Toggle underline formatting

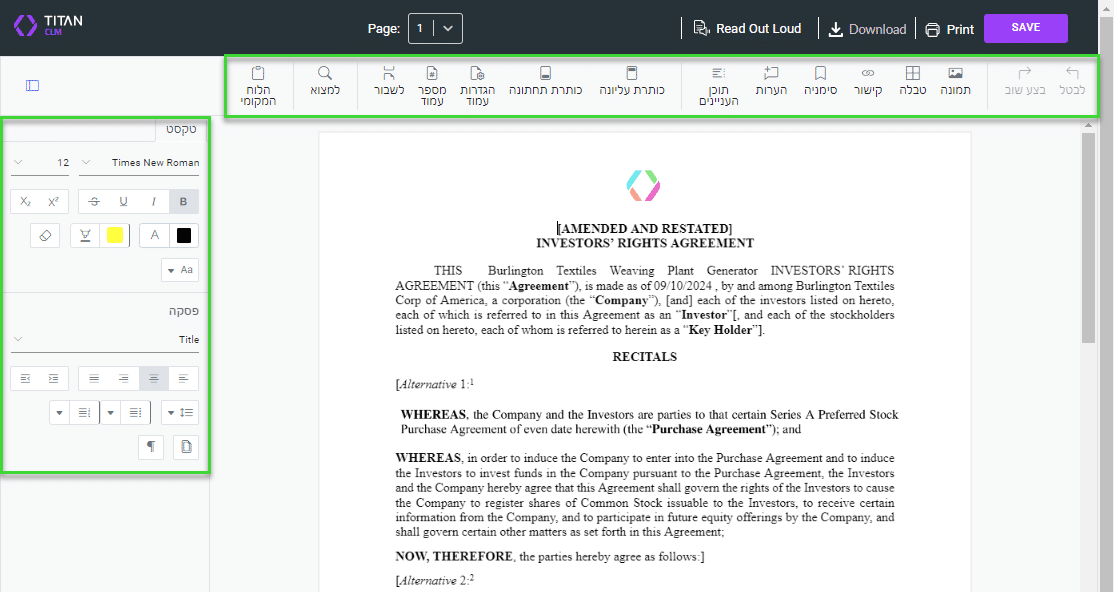[x=123, y=202]
